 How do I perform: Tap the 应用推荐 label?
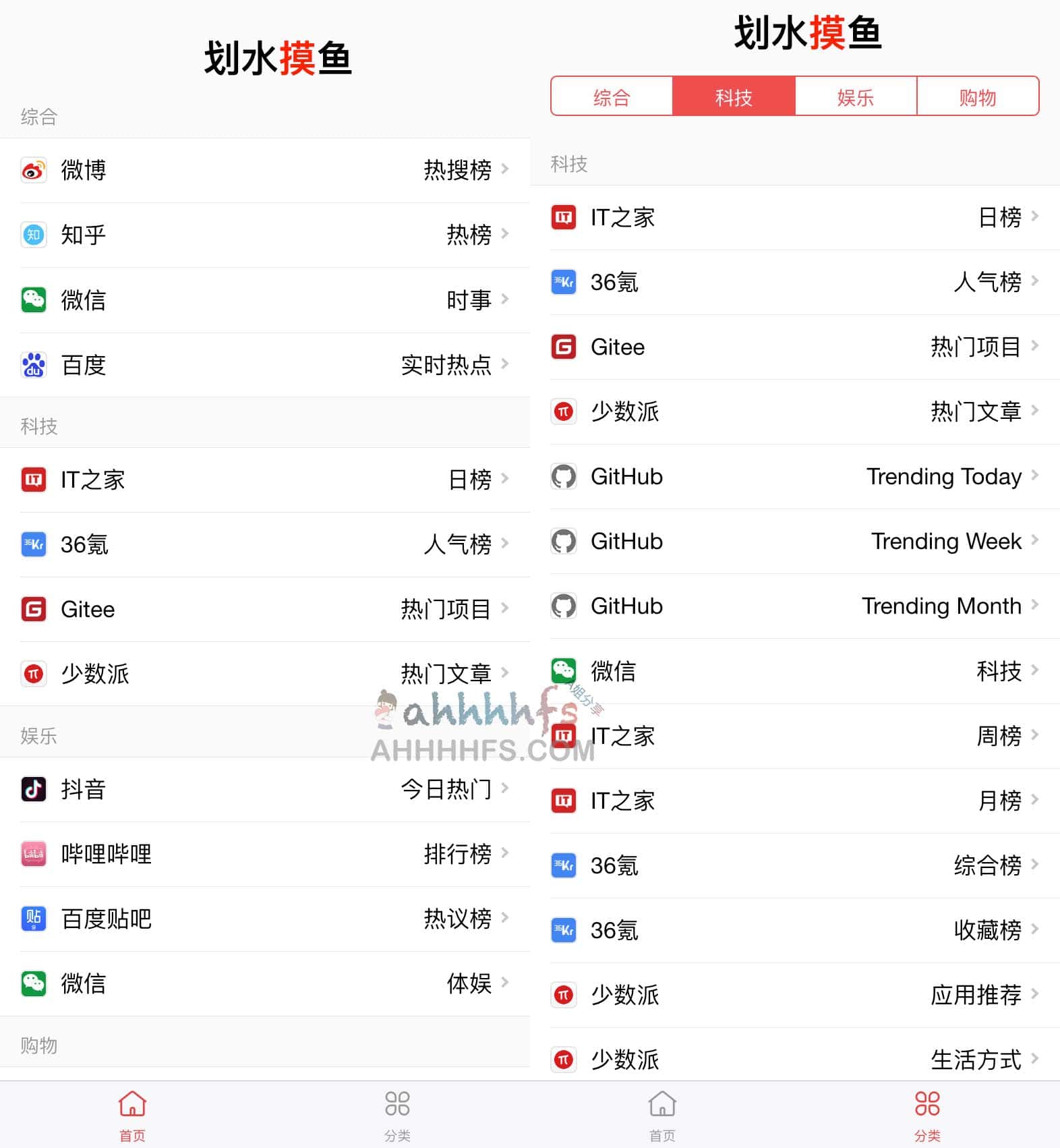(976, 995)
